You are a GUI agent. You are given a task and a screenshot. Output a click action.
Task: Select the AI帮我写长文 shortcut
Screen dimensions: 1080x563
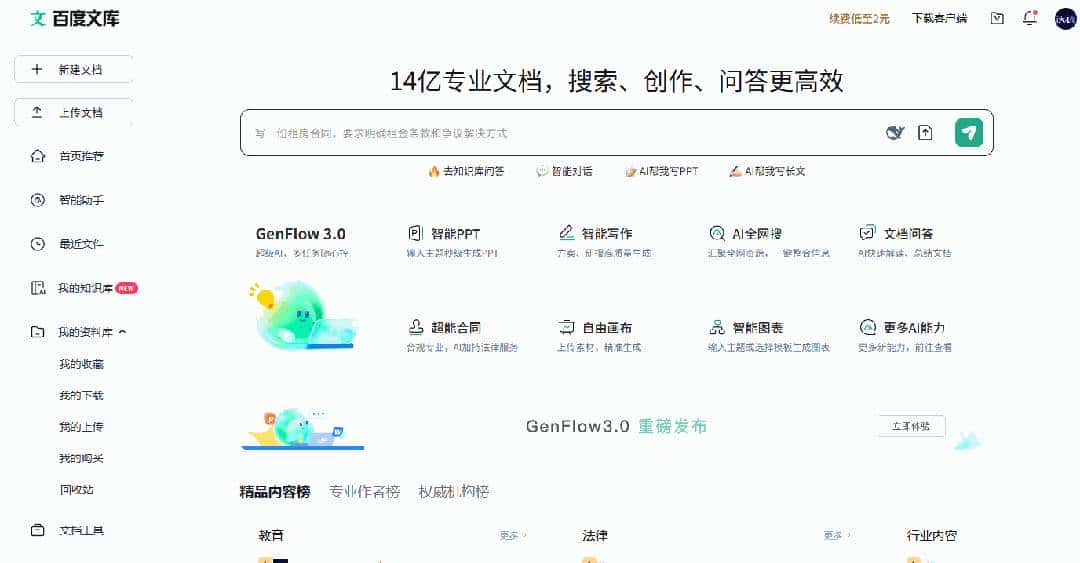tap(767, 171)
